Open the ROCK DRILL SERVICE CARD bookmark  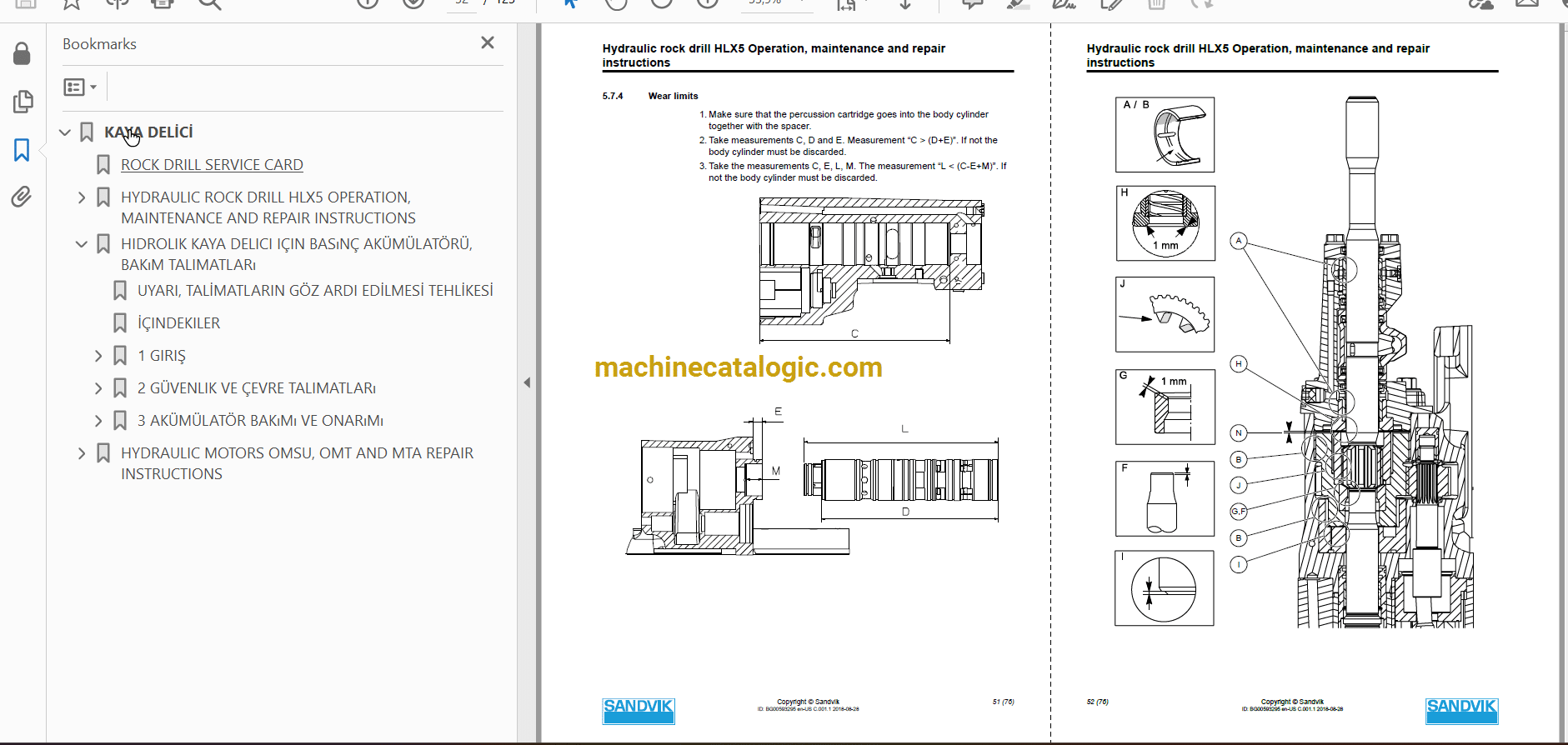pyautogui.click(x=212, y=165)
